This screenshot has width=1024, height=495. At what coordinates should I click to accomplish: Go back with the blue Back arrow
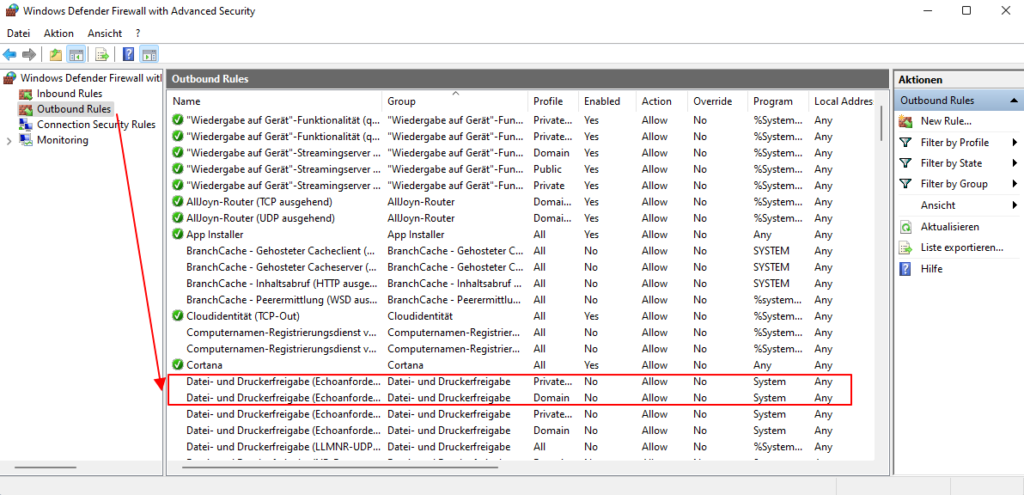click(x=10, y=54)
